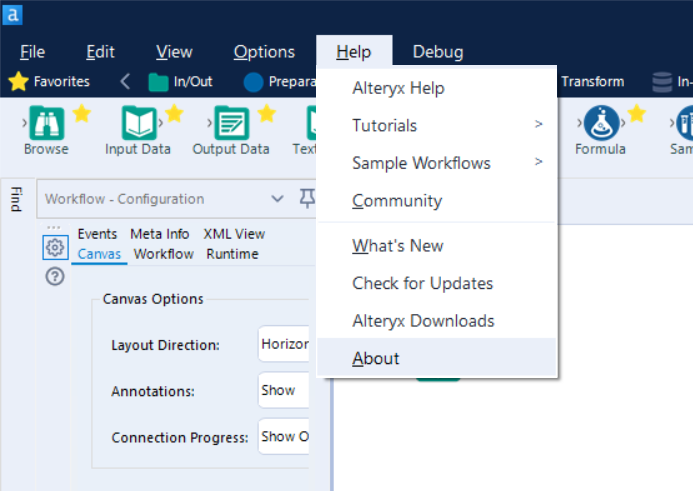
Task: Open the Layout Direction dropdown
Action: 284,344
